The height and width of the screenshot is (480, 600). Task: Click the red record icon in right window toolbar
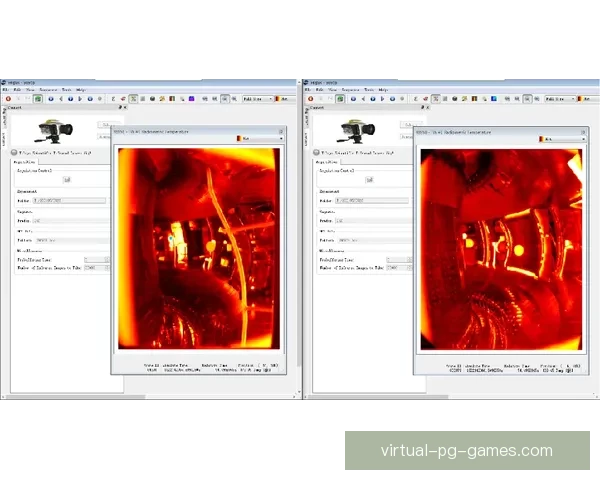pyautogui.click(x=309, y=99)
